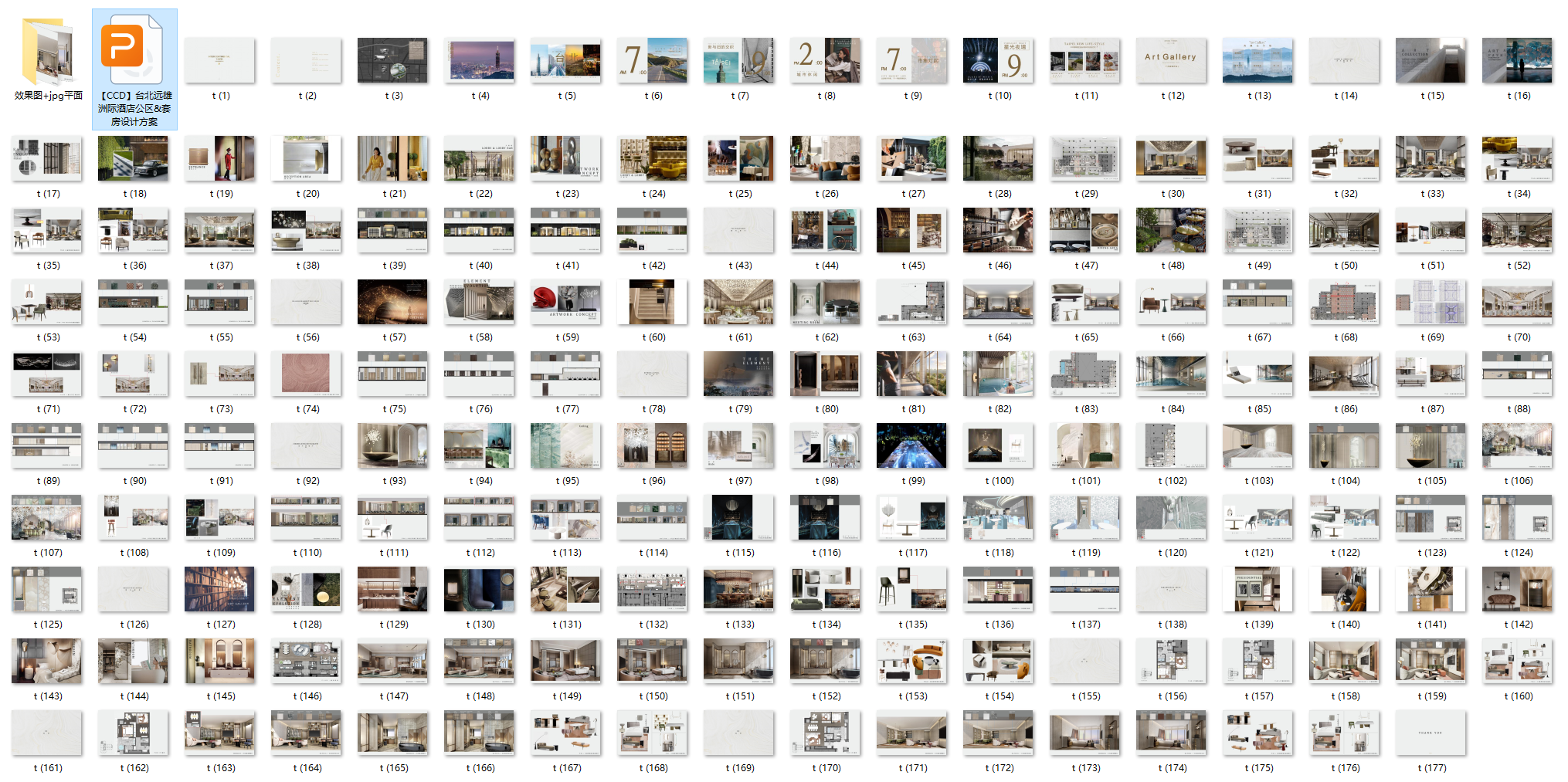The image size is (1568, 782).
Task: Select the t (8) thumbnail with number 2
Action: pyautogui.click(x=826, y=60)
